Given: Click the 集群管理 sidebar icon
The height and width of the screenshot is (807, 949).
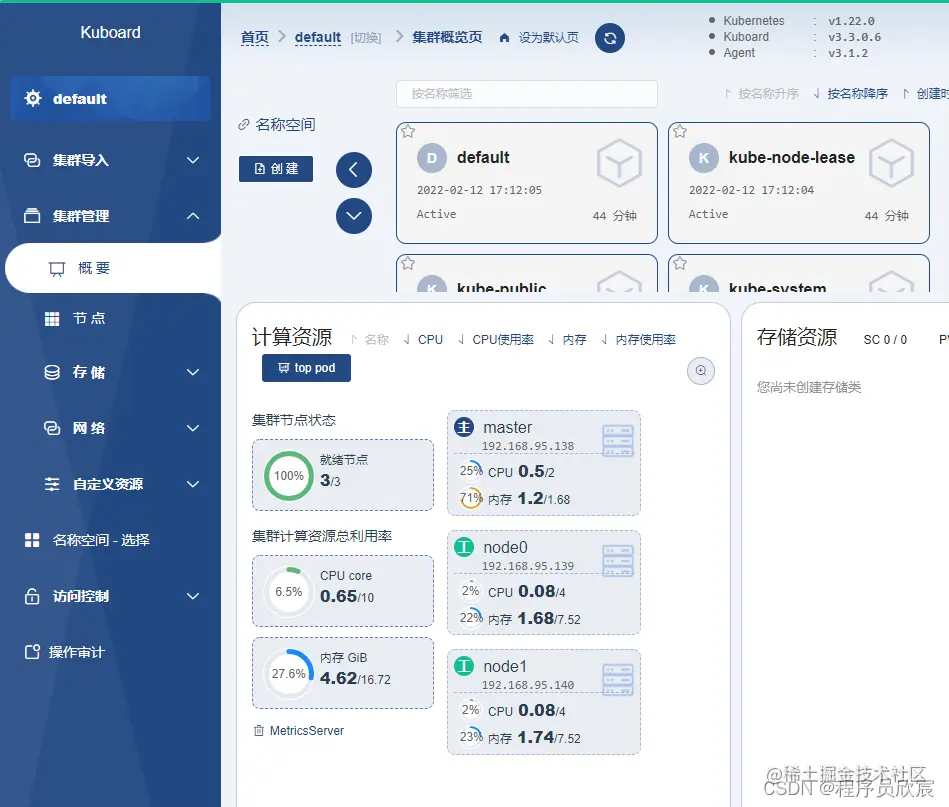Looking at the screenshot, I should pos(32,216).
